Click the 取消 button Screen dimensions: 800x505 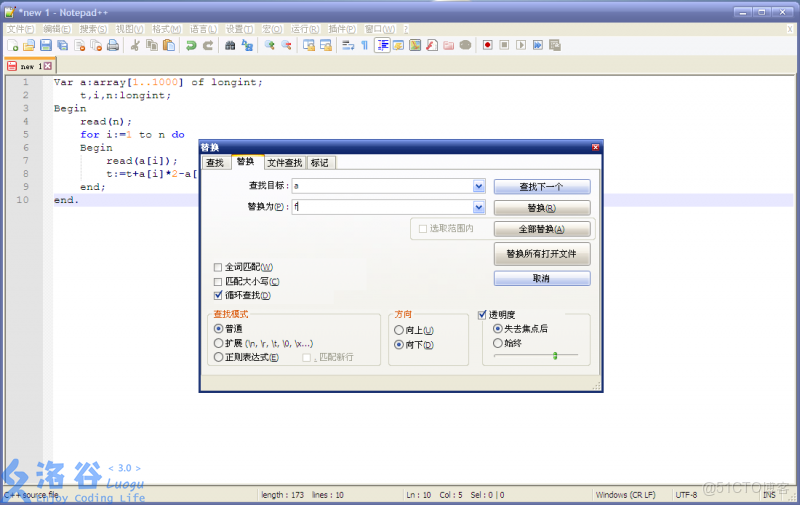[542, 279]
